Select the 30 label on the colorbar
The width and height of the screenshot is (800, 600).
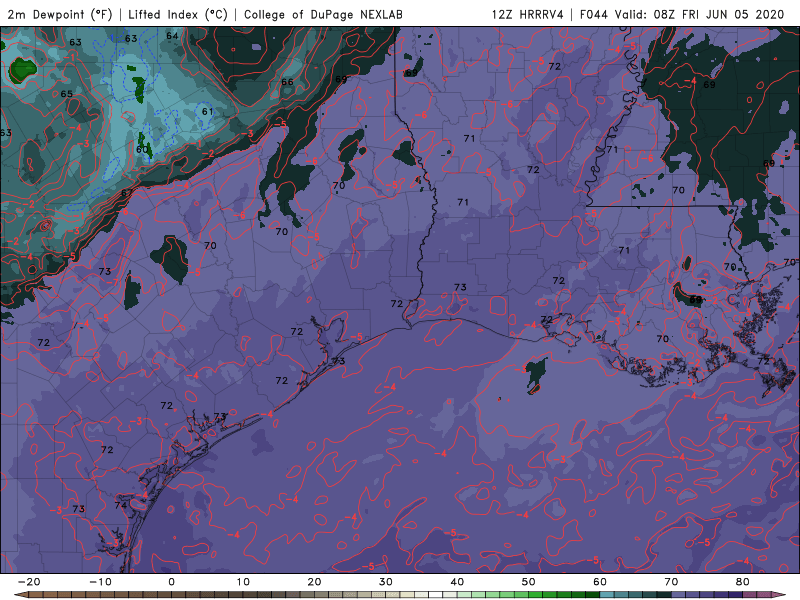[x=386, y=582]
